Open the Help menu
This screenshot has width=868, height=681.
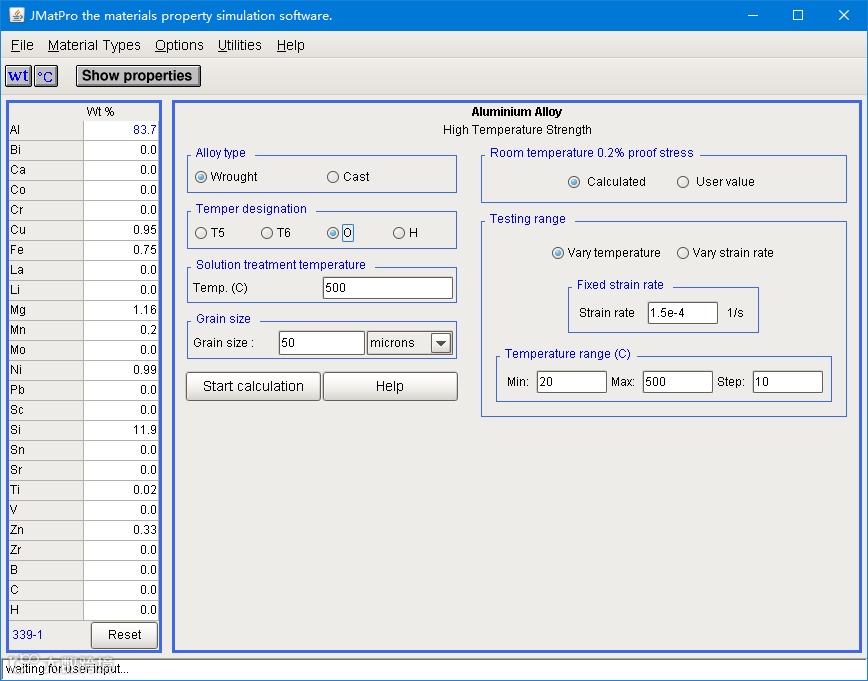291,45
